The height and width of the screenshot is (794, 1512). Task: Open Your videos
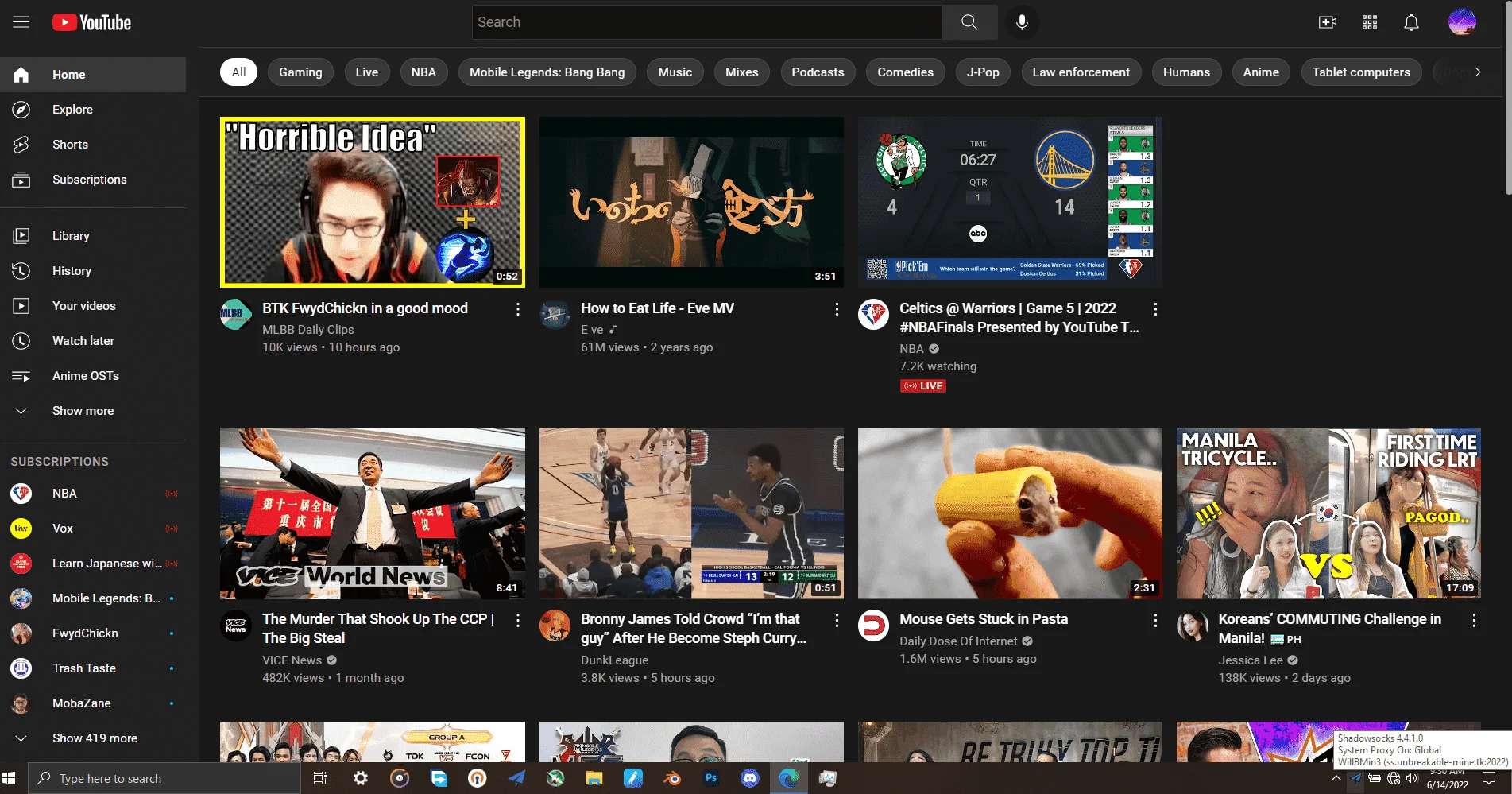pyautogui.click(x=93, y=306)
